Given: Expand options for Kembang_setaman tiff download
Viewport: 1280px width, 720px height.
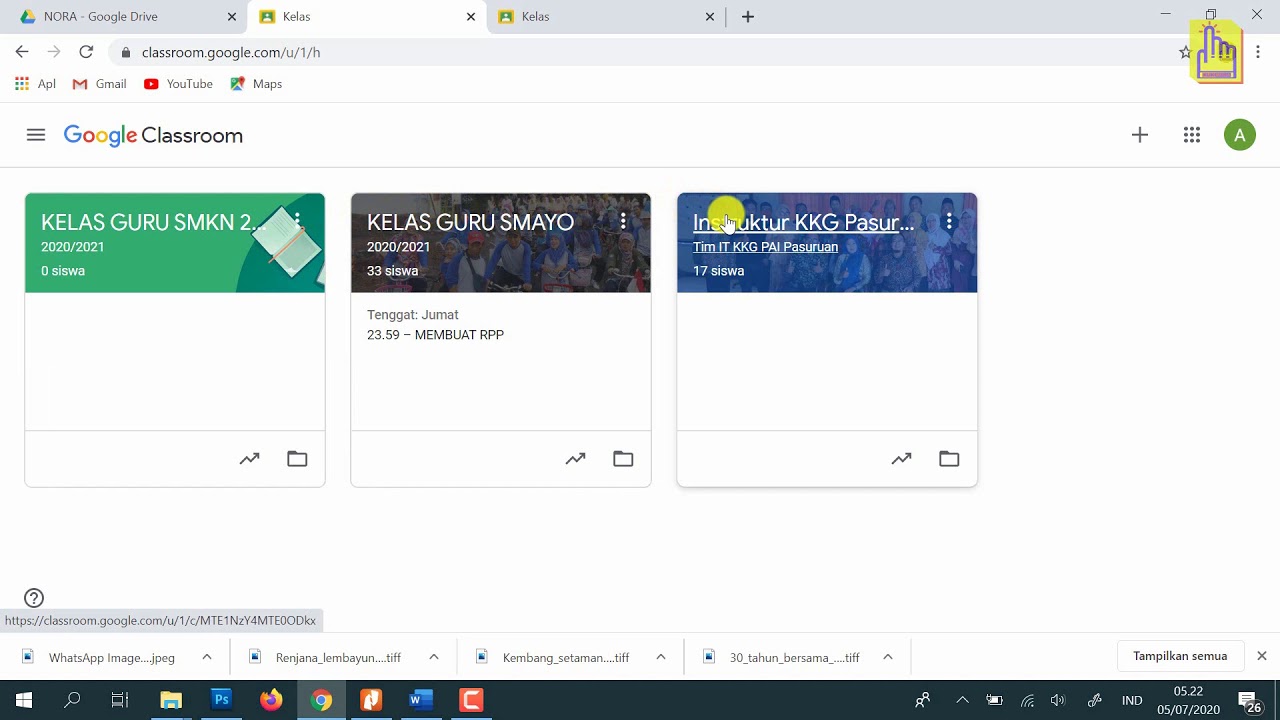Looking at the screenshot, I should click(x=661, y=657).
